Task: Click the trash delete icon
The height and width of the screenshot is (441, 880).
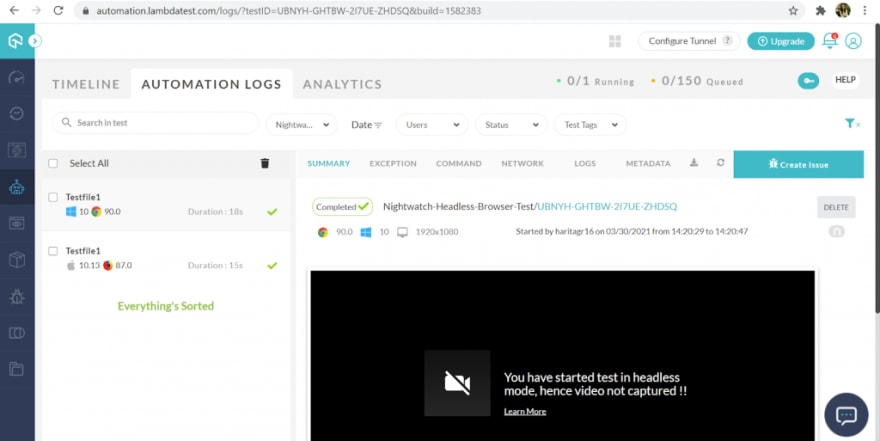Action: pos(265,163)
